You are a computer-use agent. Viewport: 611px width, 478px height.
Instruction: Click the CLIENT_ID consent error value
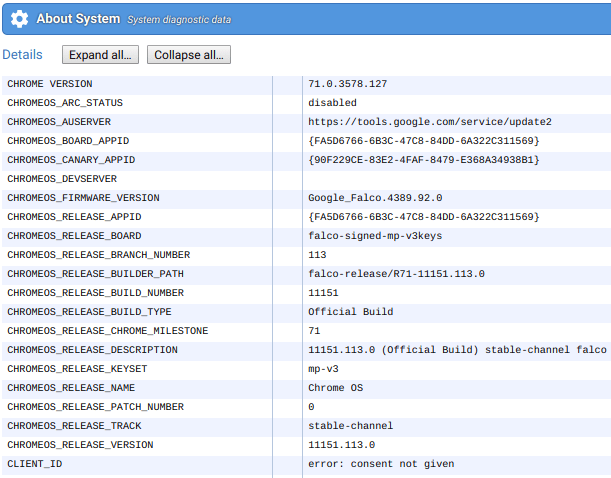pyautogui.click(x=381, y=464)
